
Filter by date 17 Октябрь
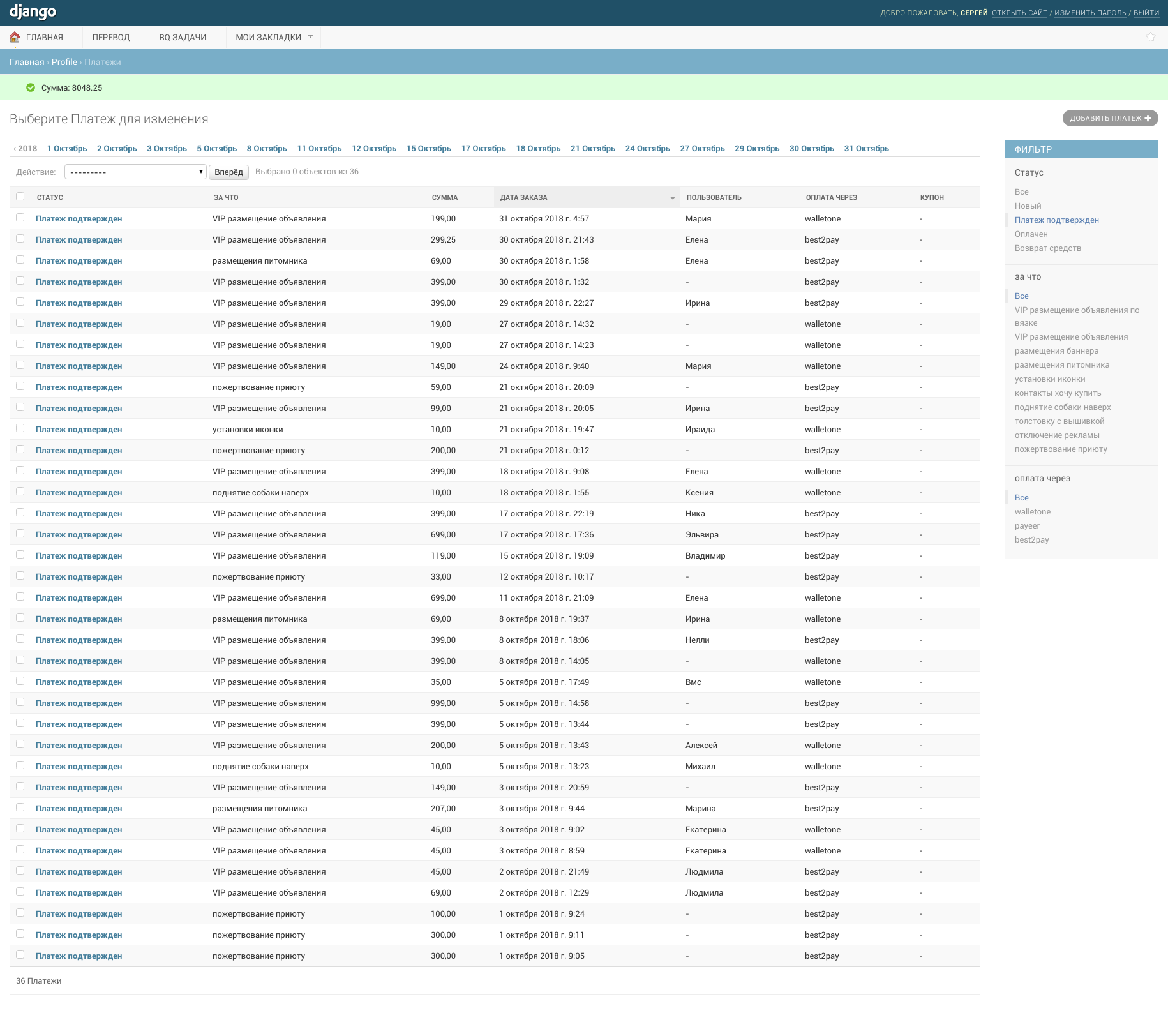pyautogui.click(x=483, y=149)
